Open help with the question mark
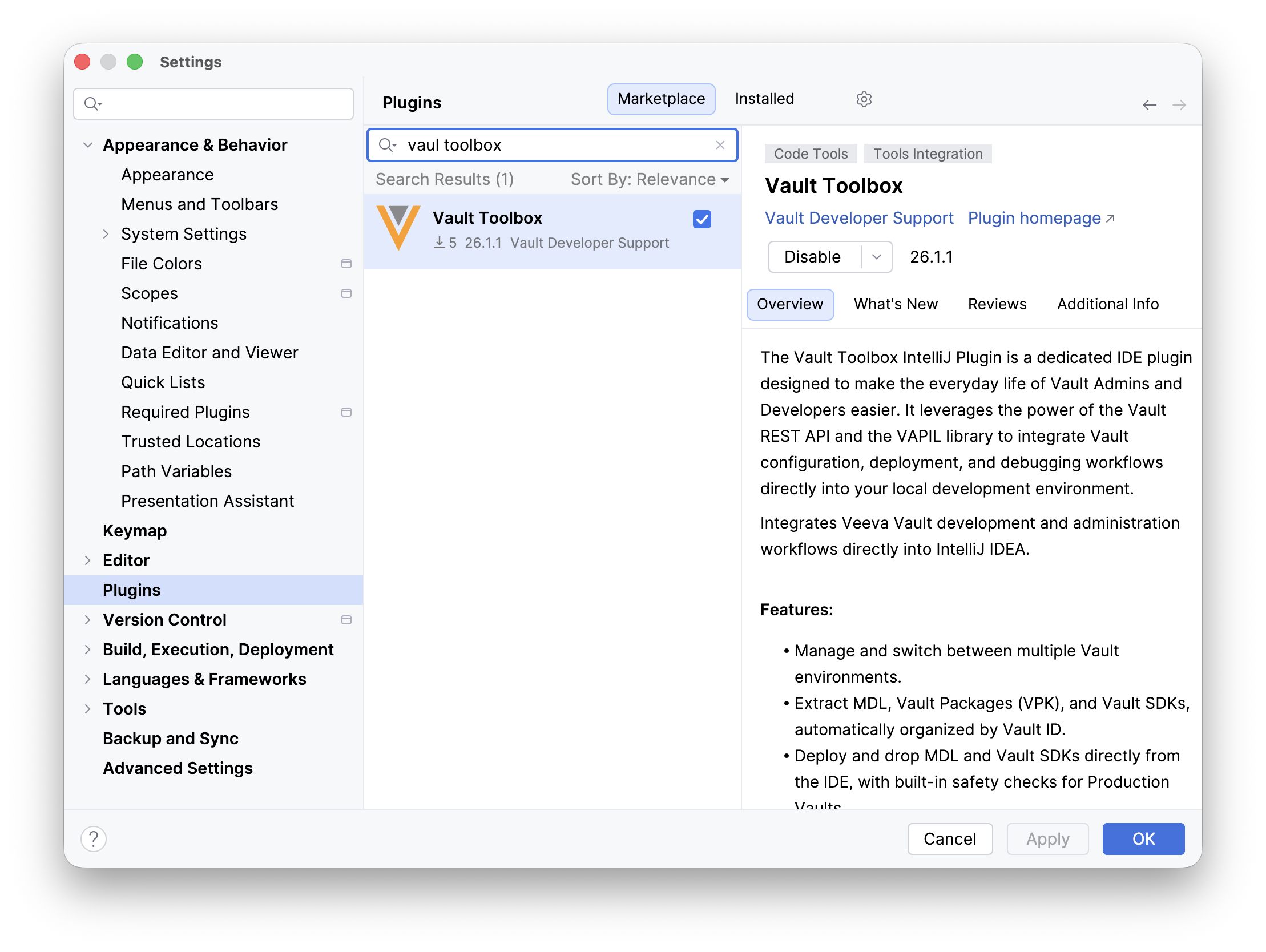1266x952 pixels. click(93, 839)
